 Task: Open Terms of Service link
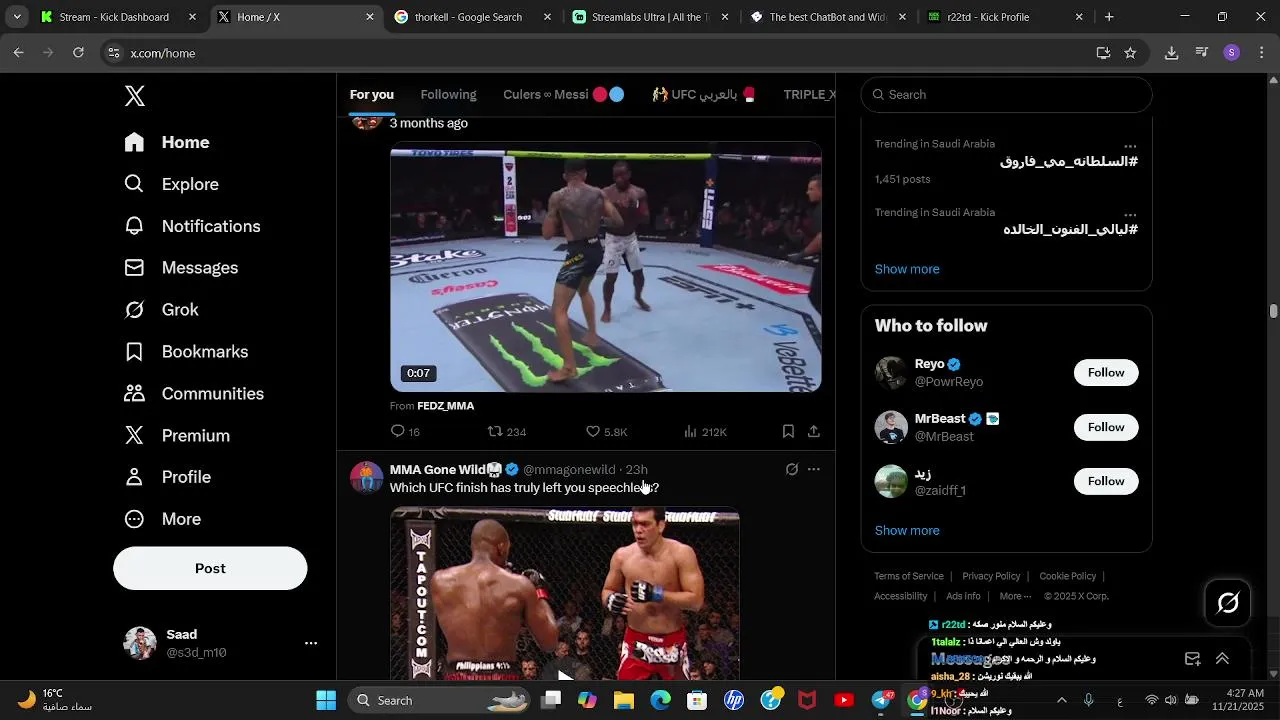tap(909, 576)
